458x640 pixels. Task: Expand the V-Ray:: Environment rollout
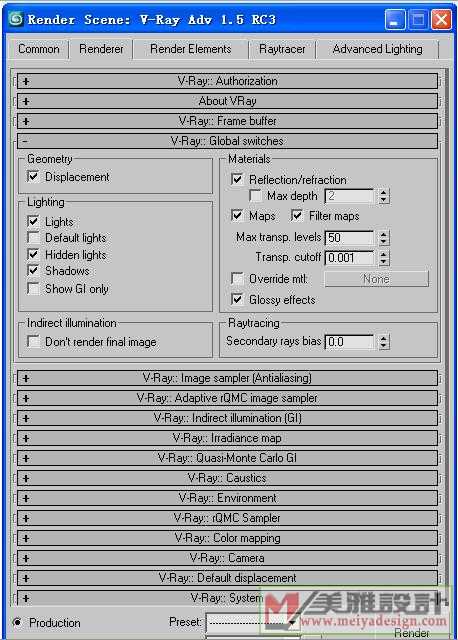click(227, 498)
